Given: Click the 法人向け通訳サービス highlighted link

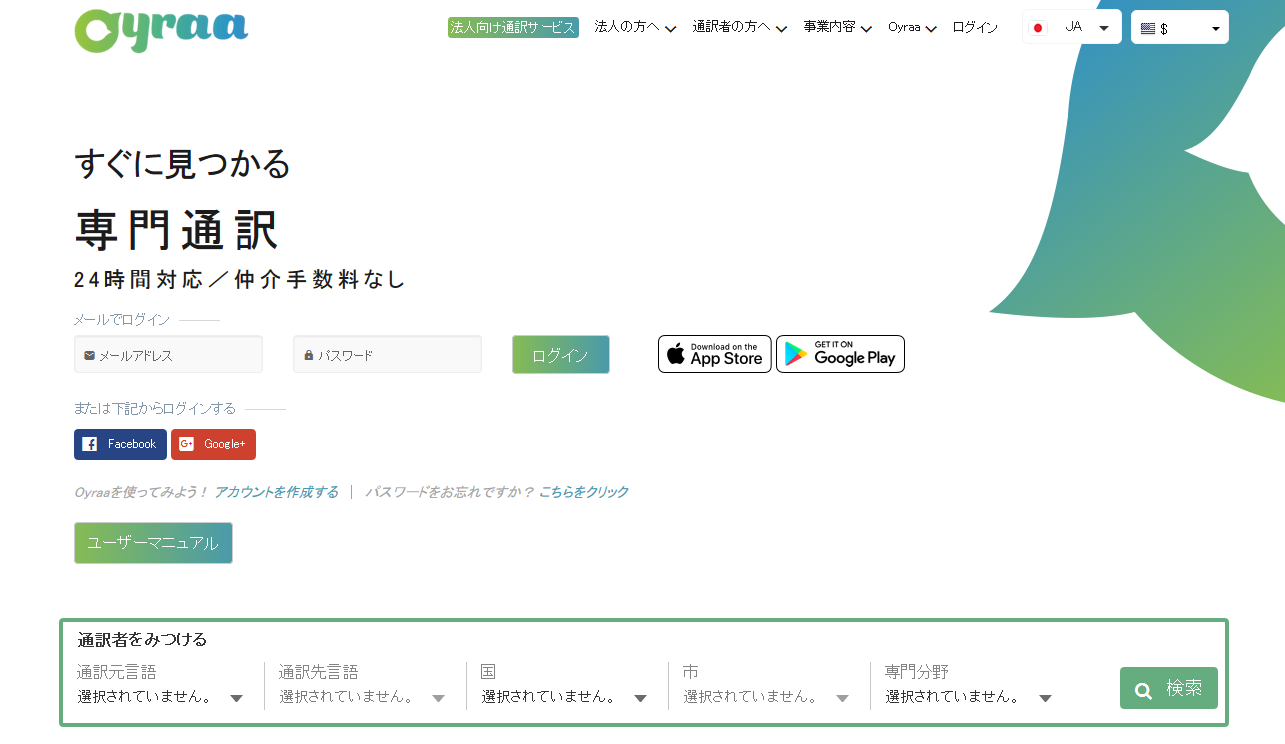Looking at the screenshot, I should pyautogui.click(x=513, y=27).
